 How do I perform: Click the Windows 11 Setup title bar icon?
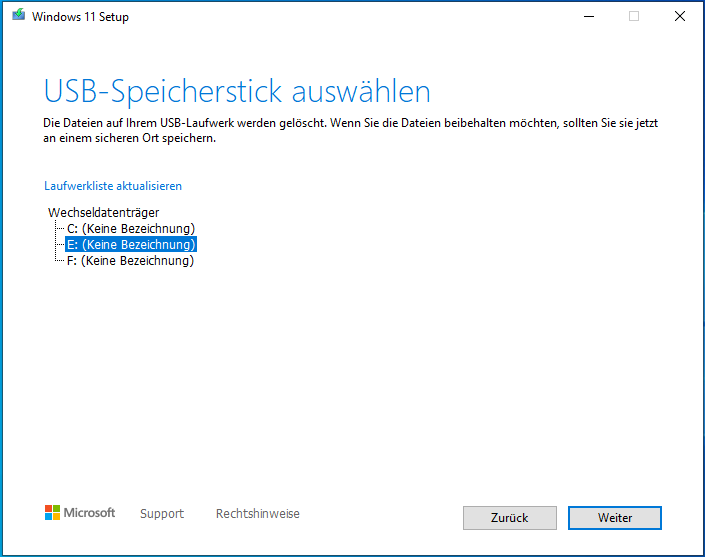18,16
